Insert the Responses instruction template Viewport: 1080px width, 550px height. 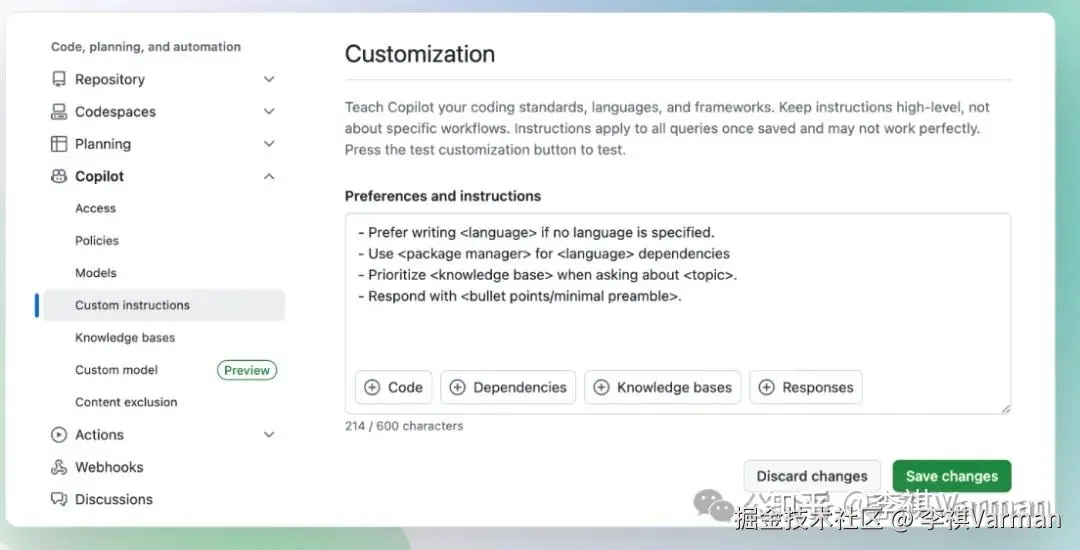click(x=806, y=388)
